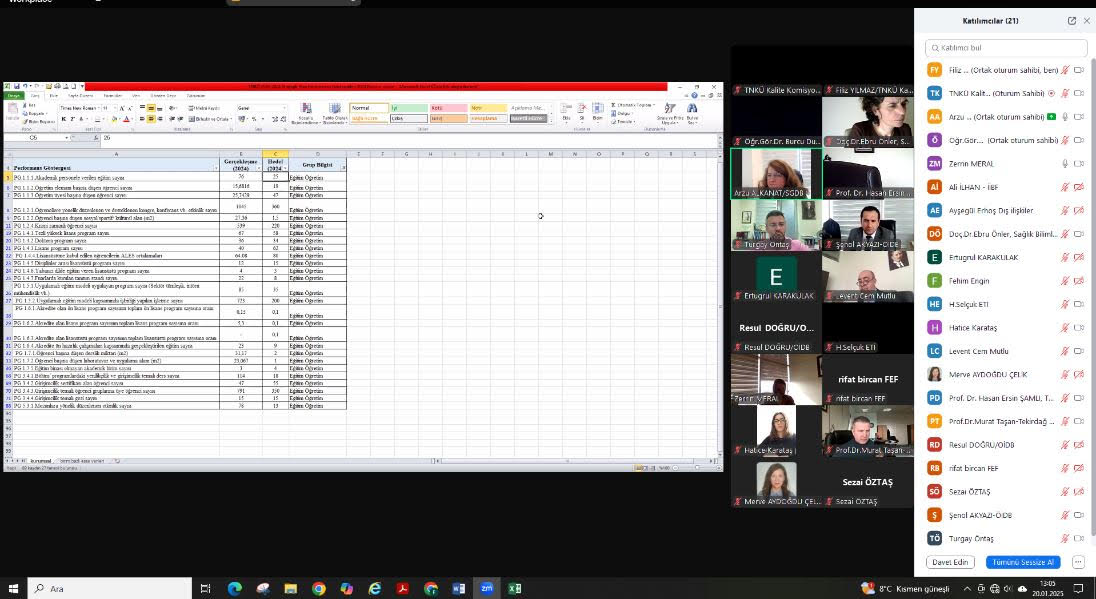Click the Windows Start button
Image resolution: width=1096 pixels, height=599 pixels.
coord(13,589)
